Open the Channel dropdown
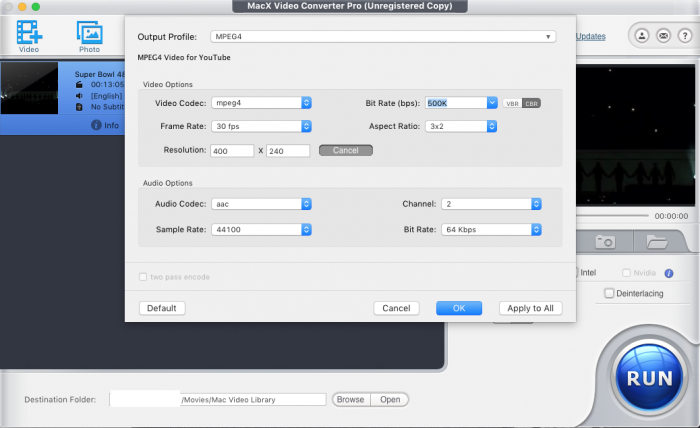The height and width of the screenshot is (428, 700). coord(491,204)
